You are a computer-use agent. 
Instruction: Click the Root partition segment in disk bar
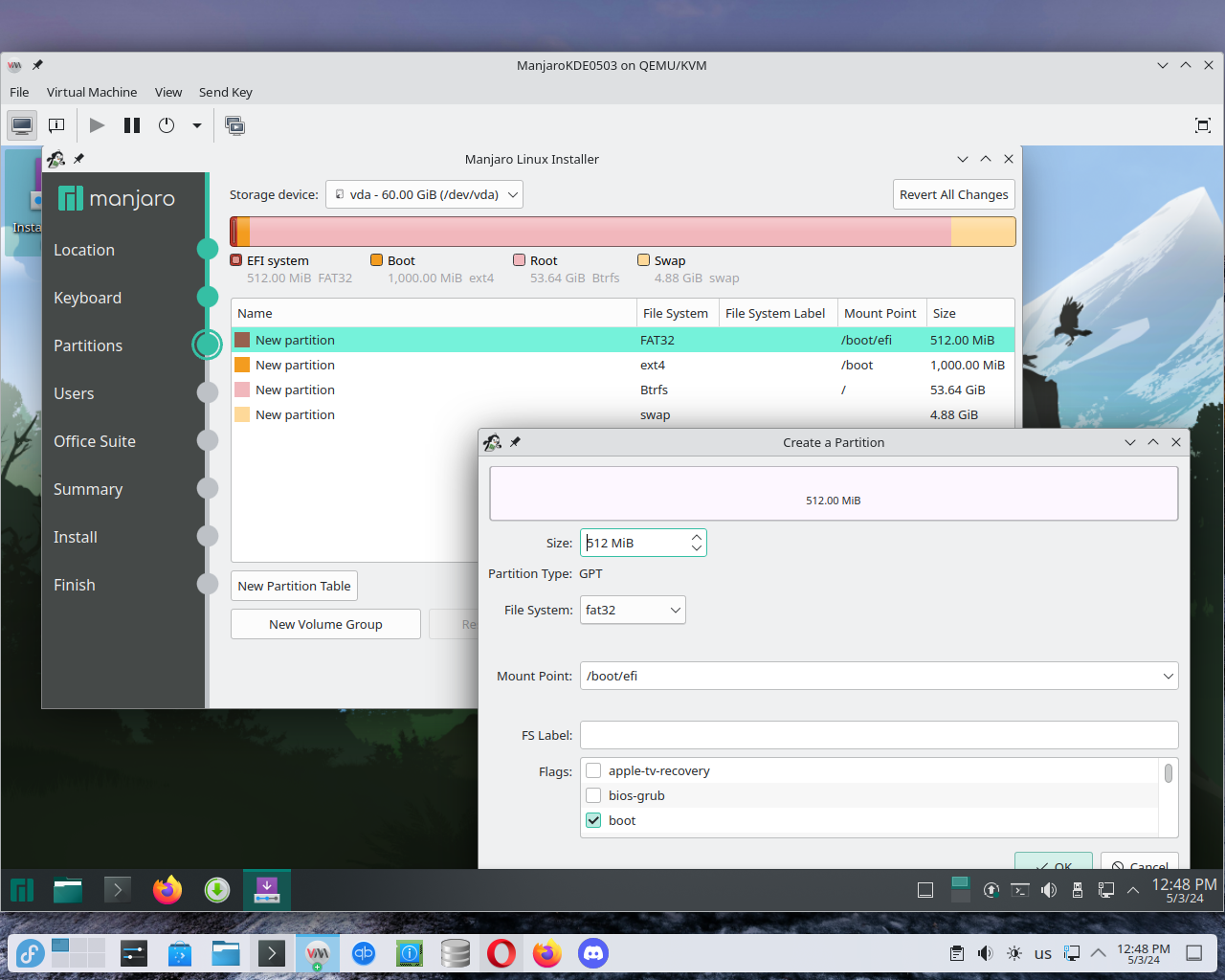[600, 232]
